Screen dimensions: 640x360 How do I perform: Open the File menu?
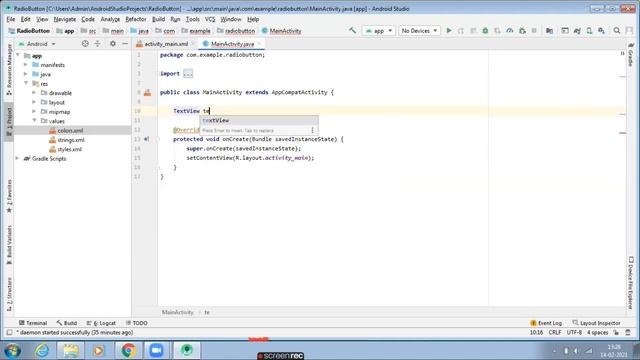tap(11, 19)
